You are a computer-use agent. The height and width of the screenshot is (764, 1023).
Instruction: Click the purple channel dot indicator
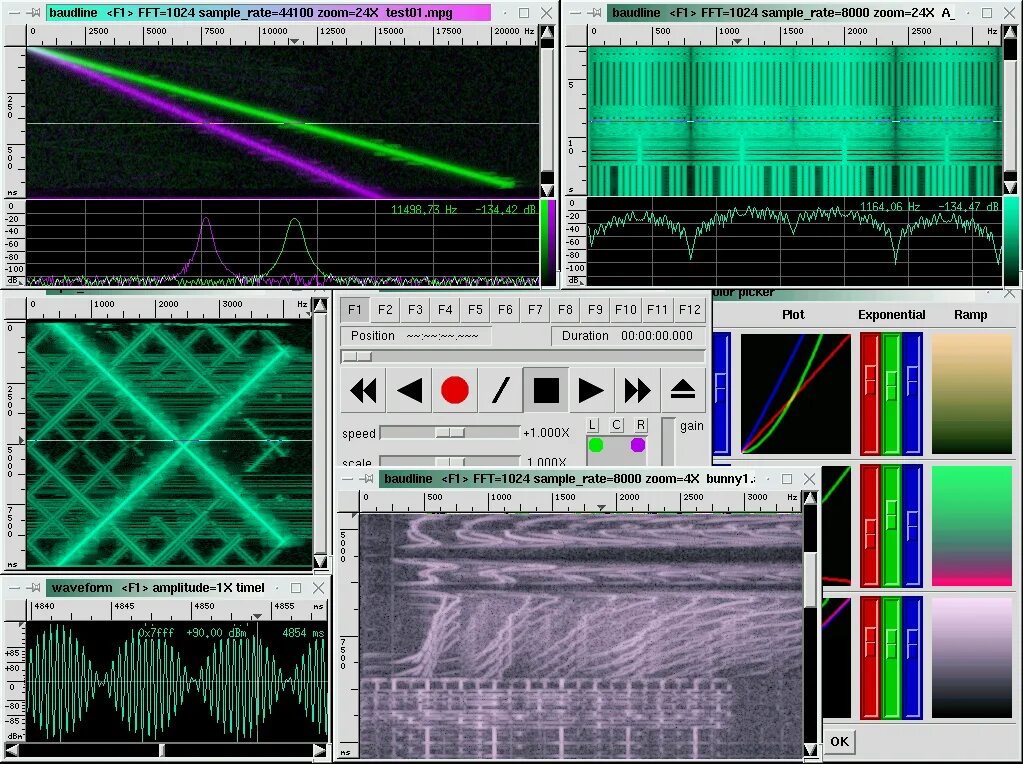(638, 445)
